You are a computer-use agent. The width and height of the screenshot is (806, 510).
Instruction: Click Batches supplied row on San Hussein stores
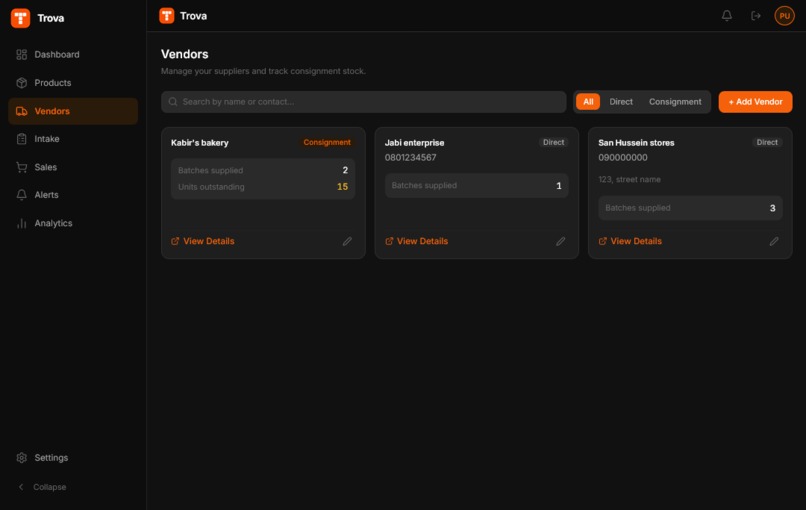[690, 208]
